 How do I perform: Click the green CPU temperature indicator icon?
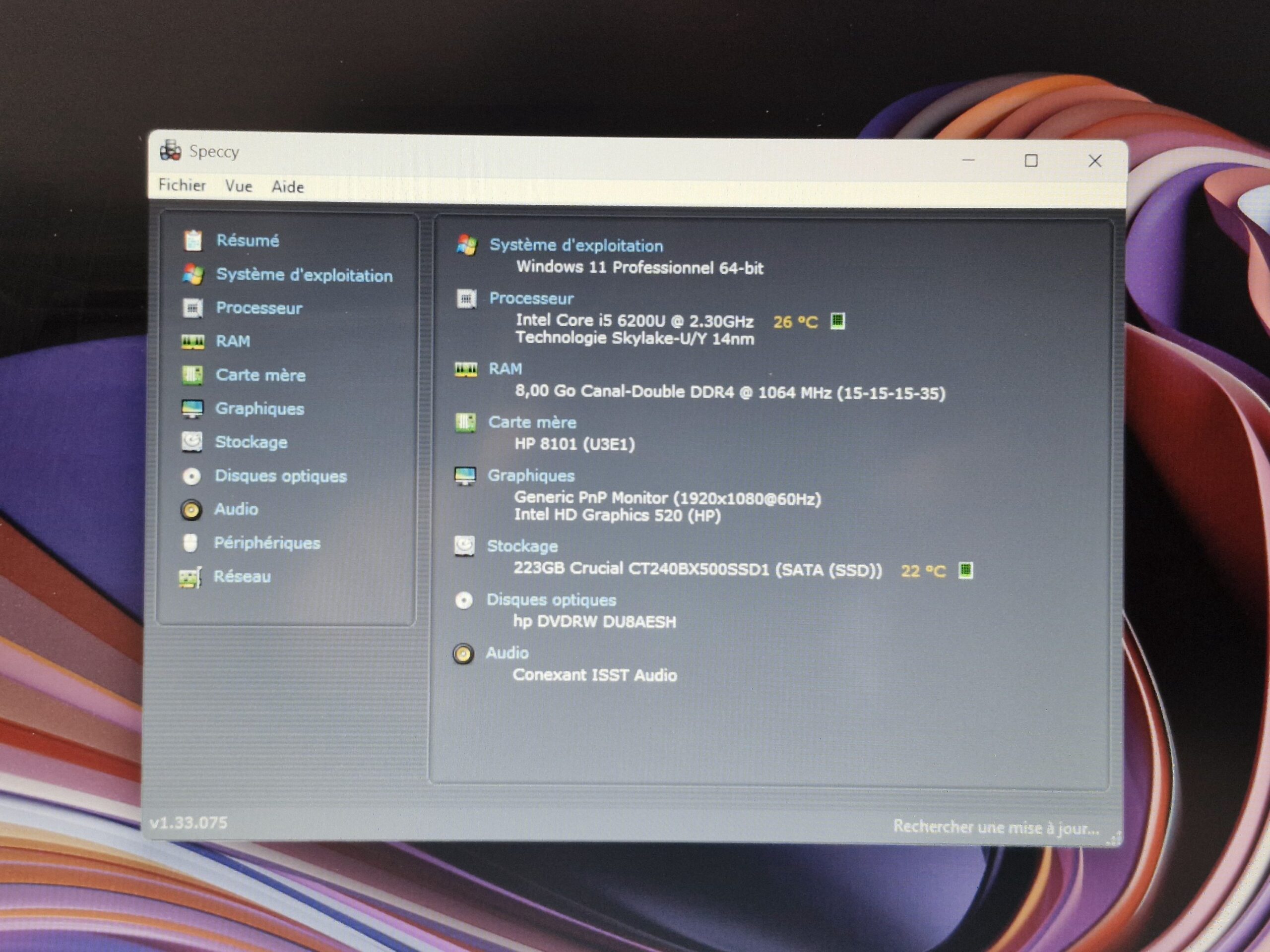coord(838,321)
